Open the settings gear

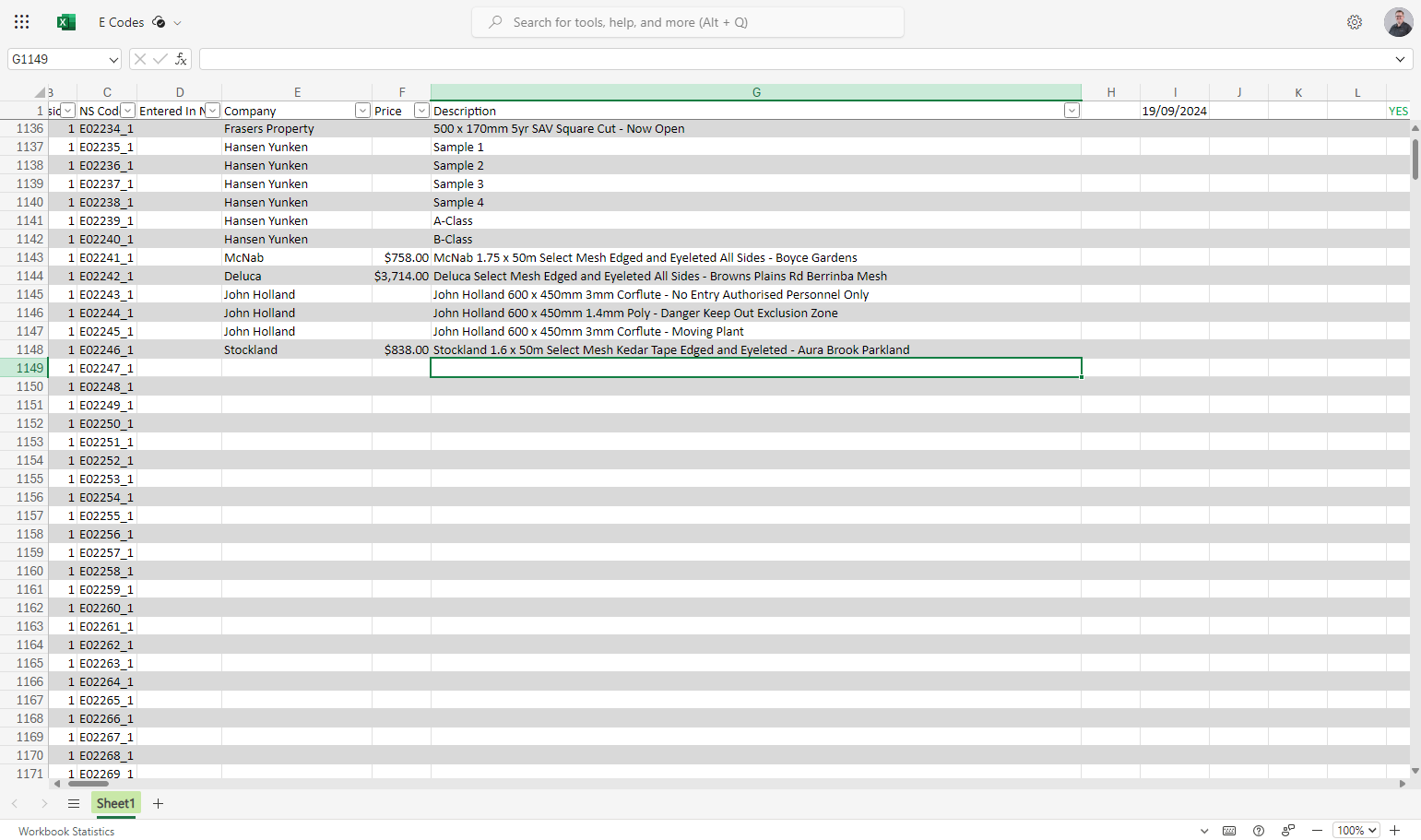click(1355, 22)
